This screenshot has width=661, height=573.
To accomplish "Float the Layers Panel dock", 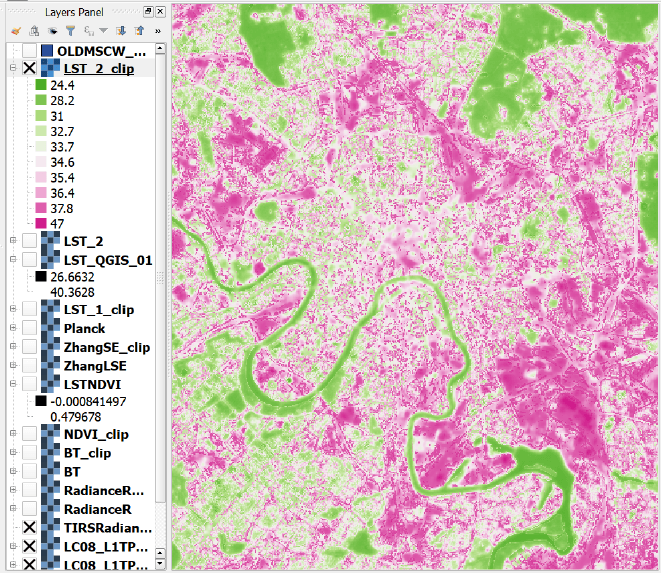I will [x=148, y=11].
